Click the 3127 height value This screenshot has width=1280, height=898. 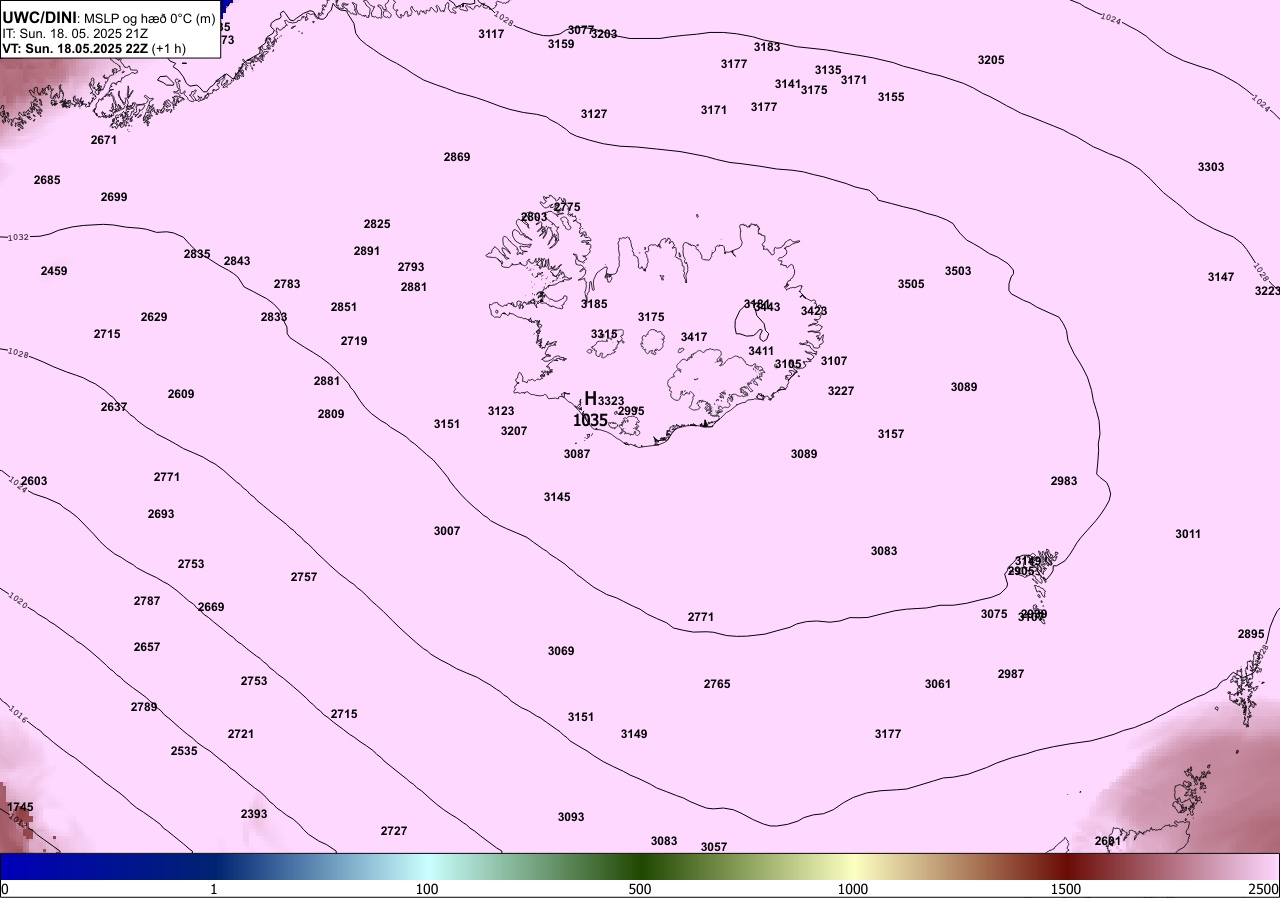pos(594,114)
